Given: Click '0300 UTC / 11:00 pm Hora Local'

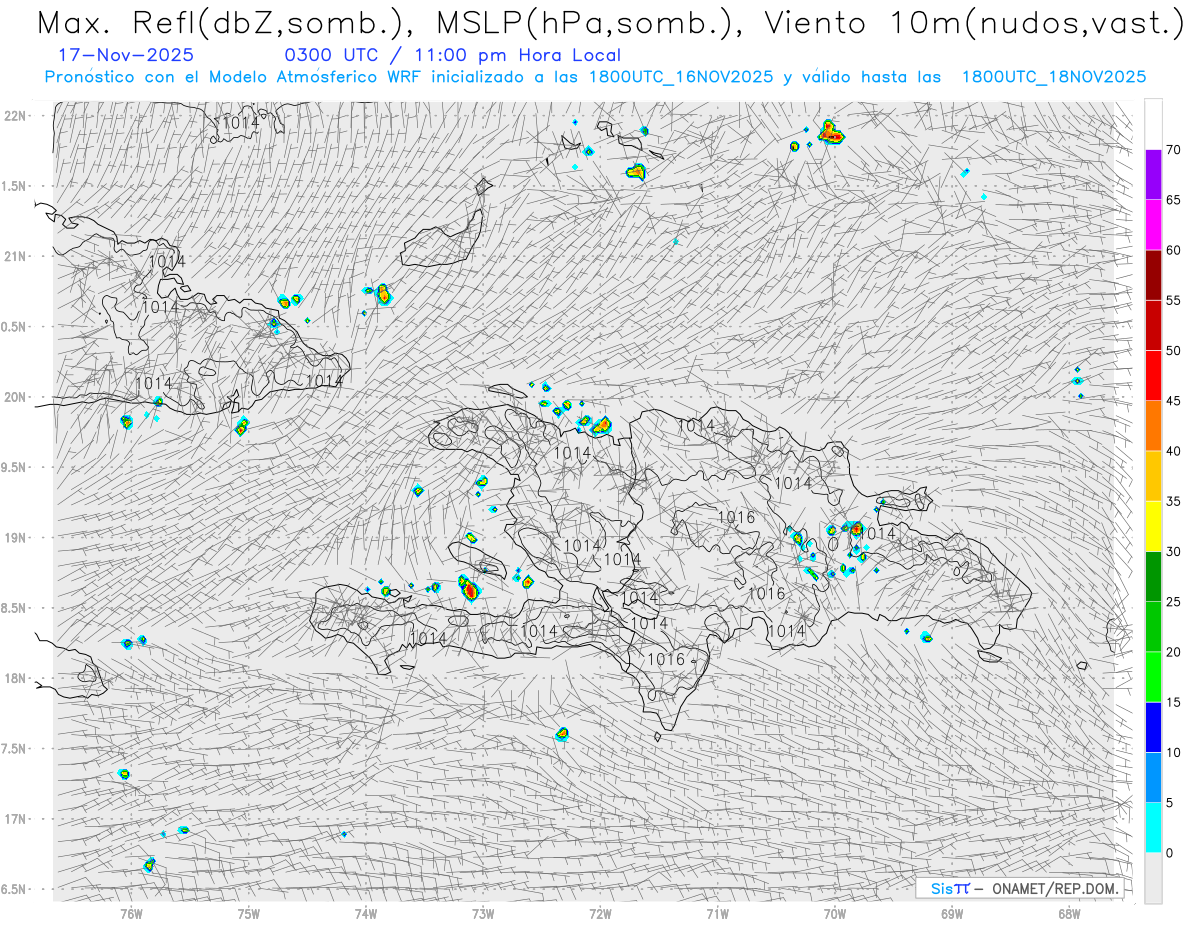Looking at the screenshot, I should tap(453, 55).
